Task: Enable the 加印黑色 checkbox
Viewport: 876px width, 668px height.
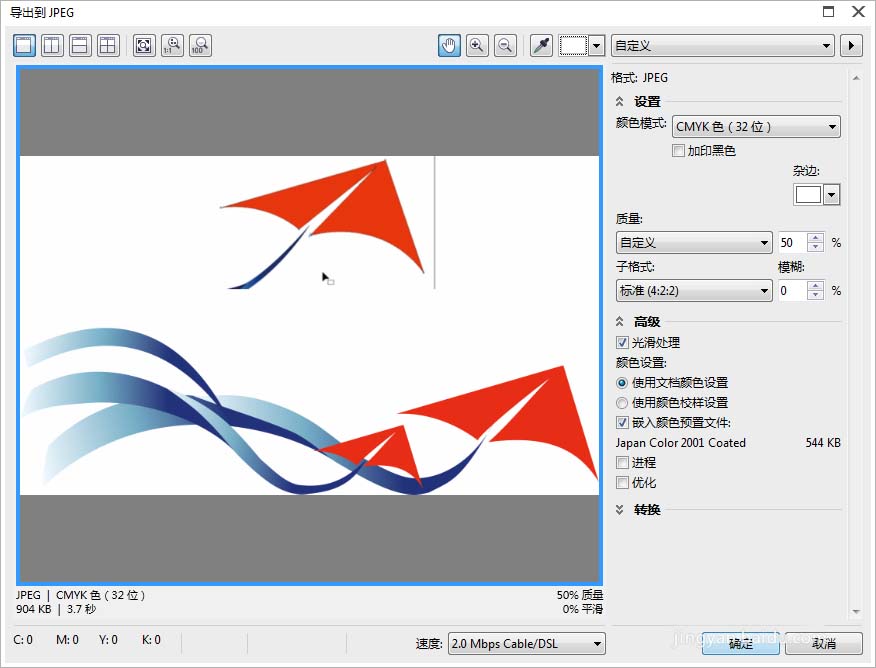Action: click(678, 151)
